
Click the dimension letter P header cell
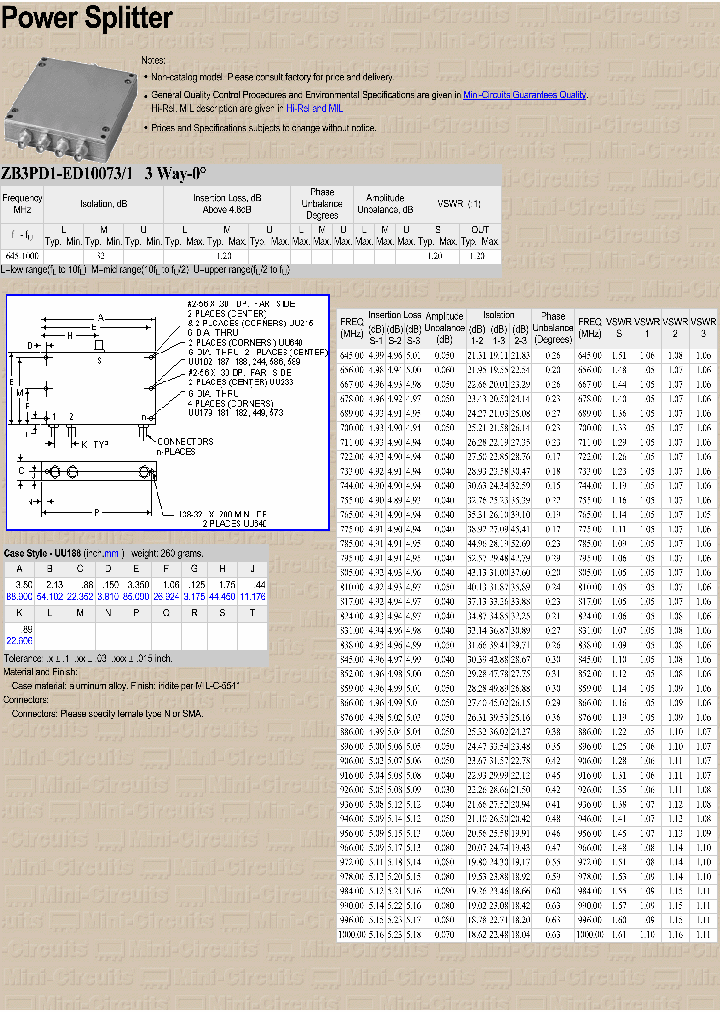pyautogui.click(x=136, y=612)
